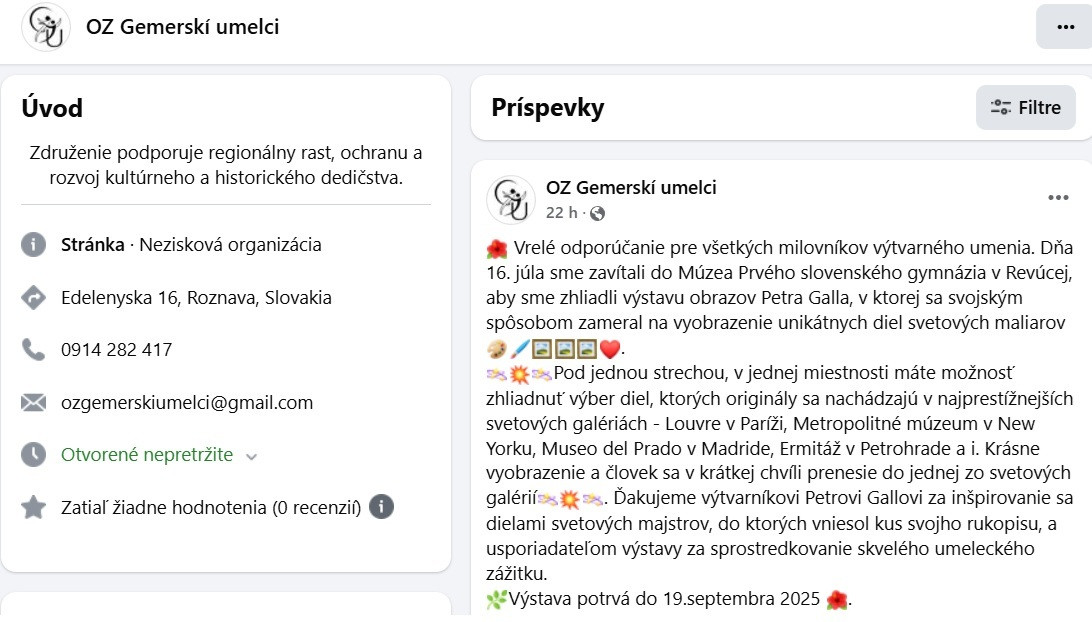Viewport: 1092px width, 622px height.
Task: Open the post's three-dots options menu
Action: [x=1058, y=198]
